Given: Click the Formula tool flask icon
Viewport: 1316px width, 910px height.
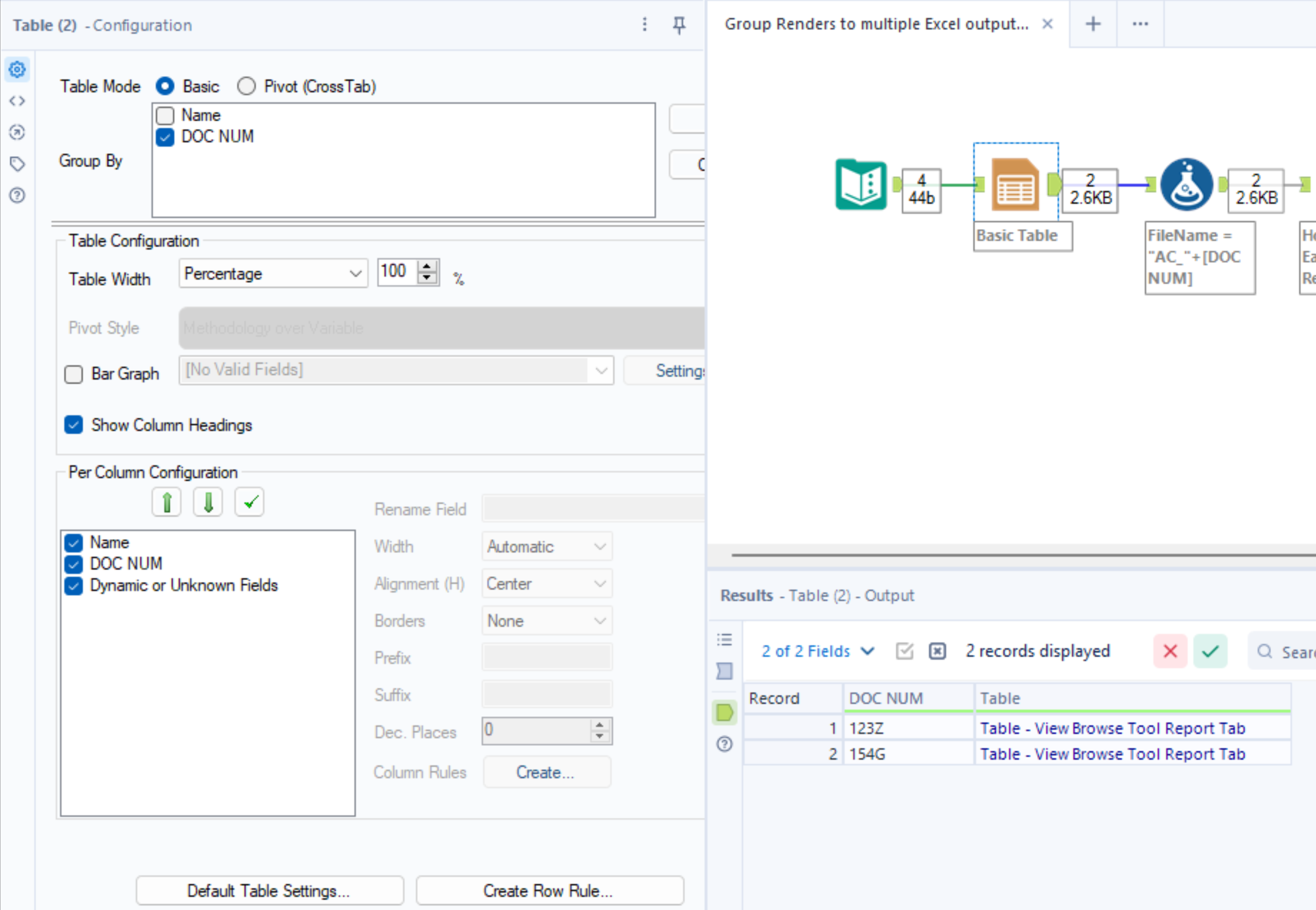Looking at the screenshot, I should click(x=1186, y=184).
